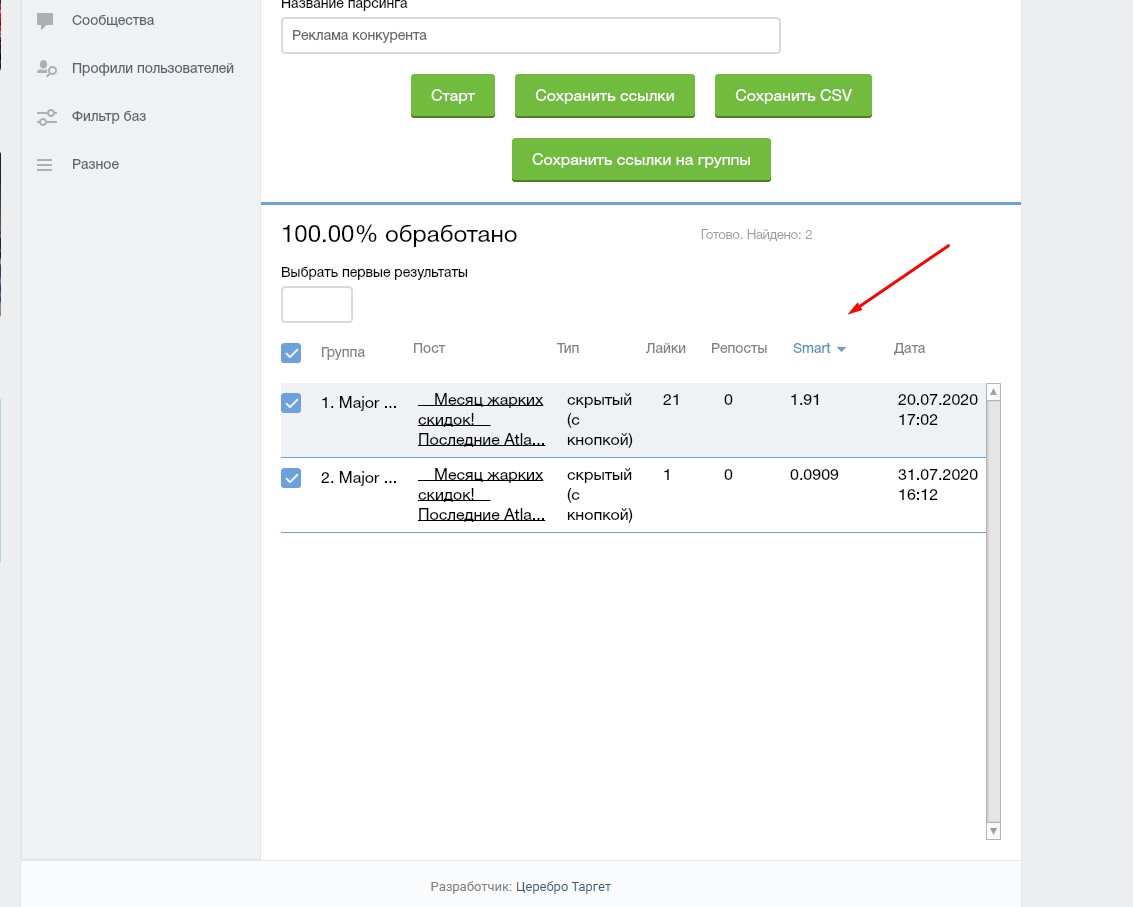Screen dimensions: 1133x907
Task: Uncheck the second result row checkbox
Action: [291, 478]
